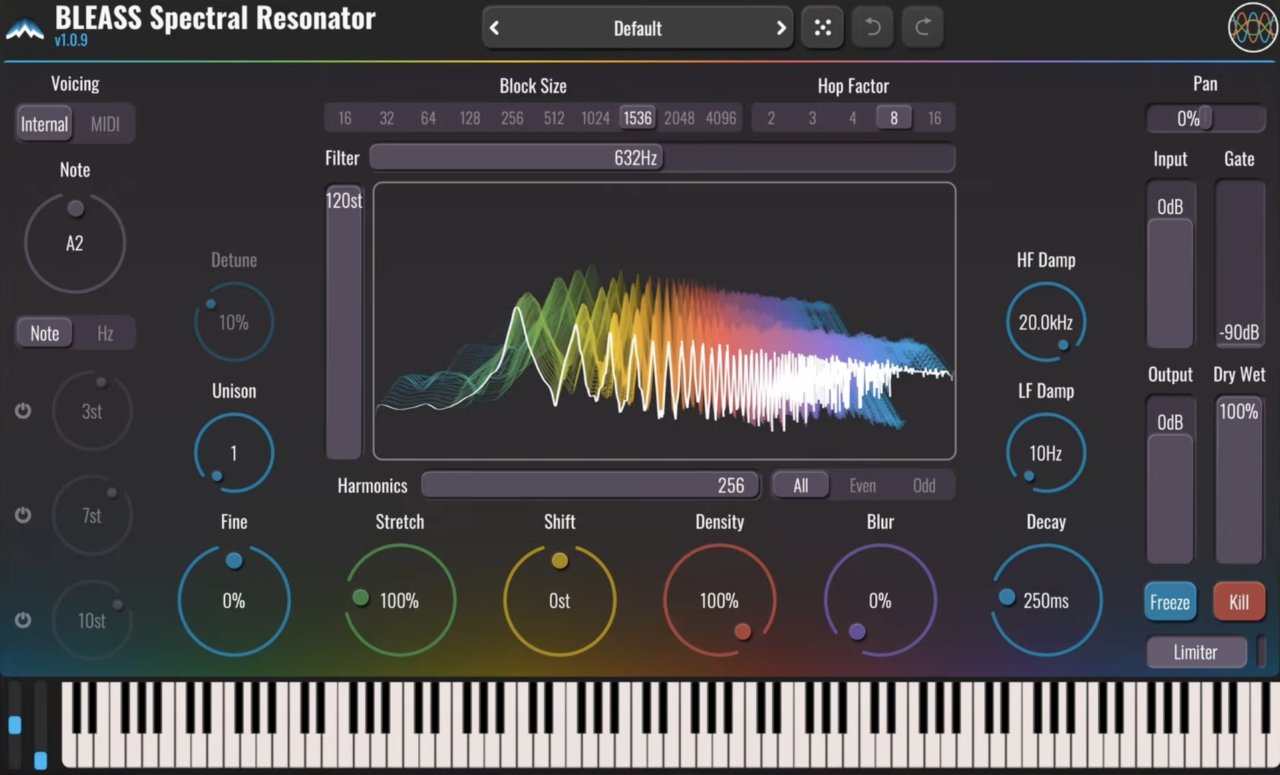The image size is (1280, 775).
Task: Select Internal voicing mode
Action: 45,124
